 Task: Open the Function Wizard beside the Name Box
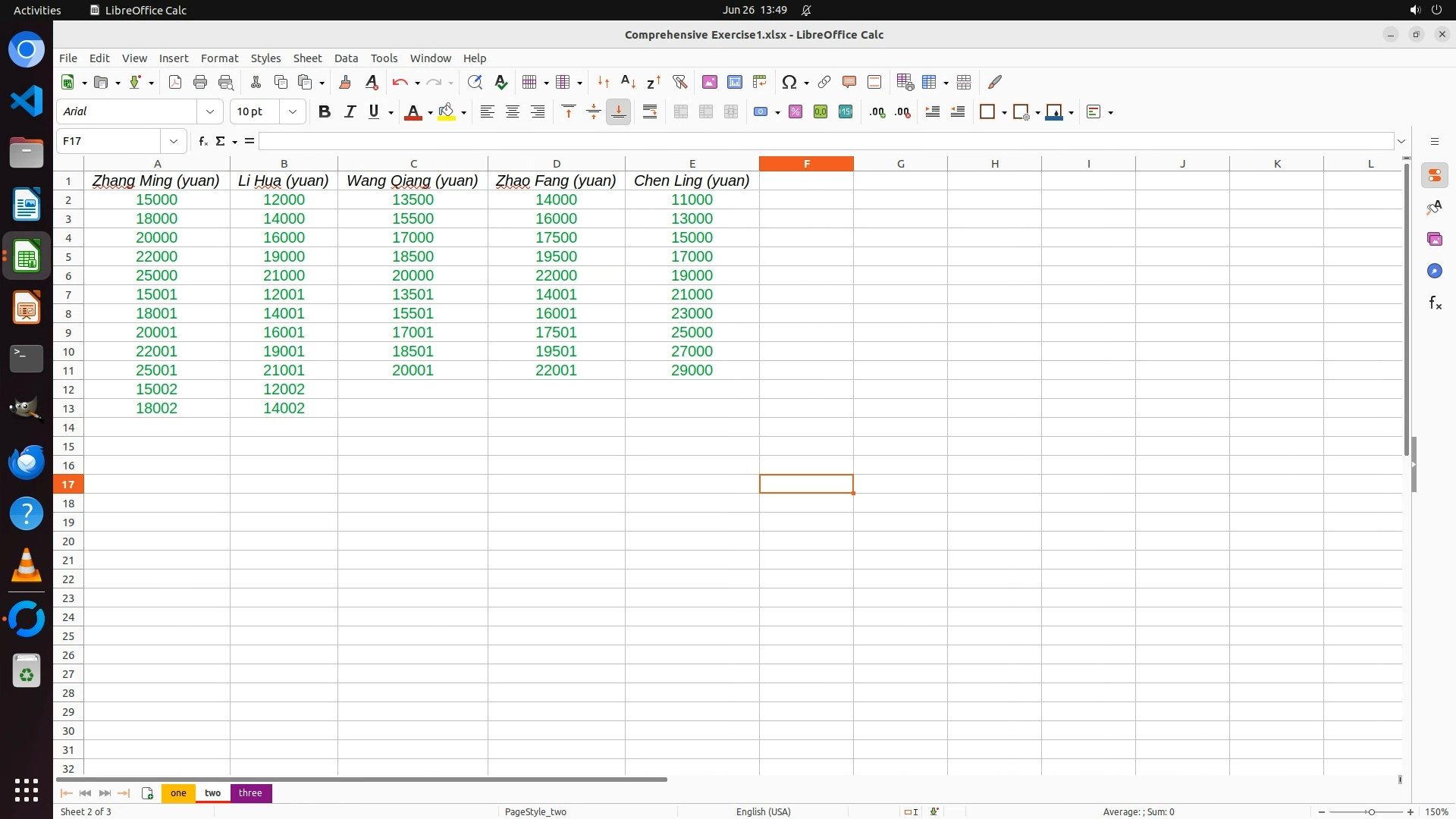click(x=202, y=141)
